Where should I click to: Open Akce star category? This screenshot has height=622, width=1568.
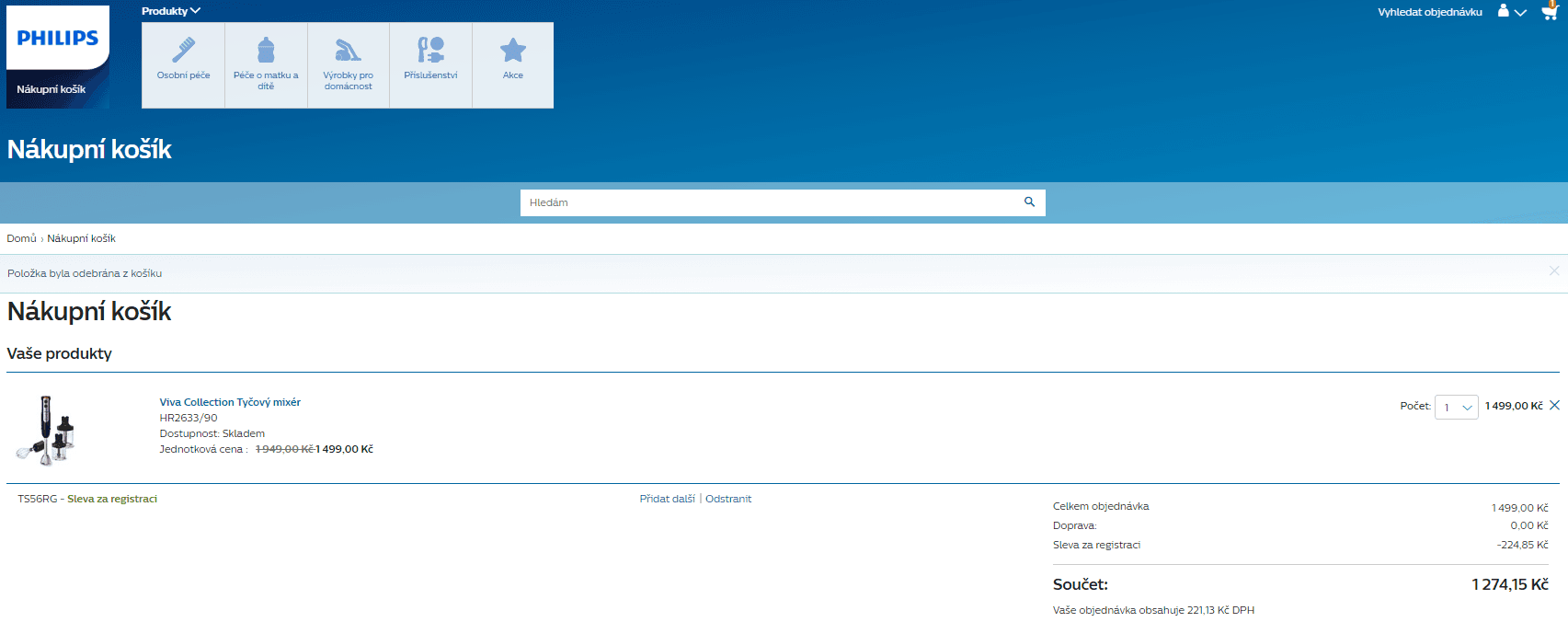513,65
